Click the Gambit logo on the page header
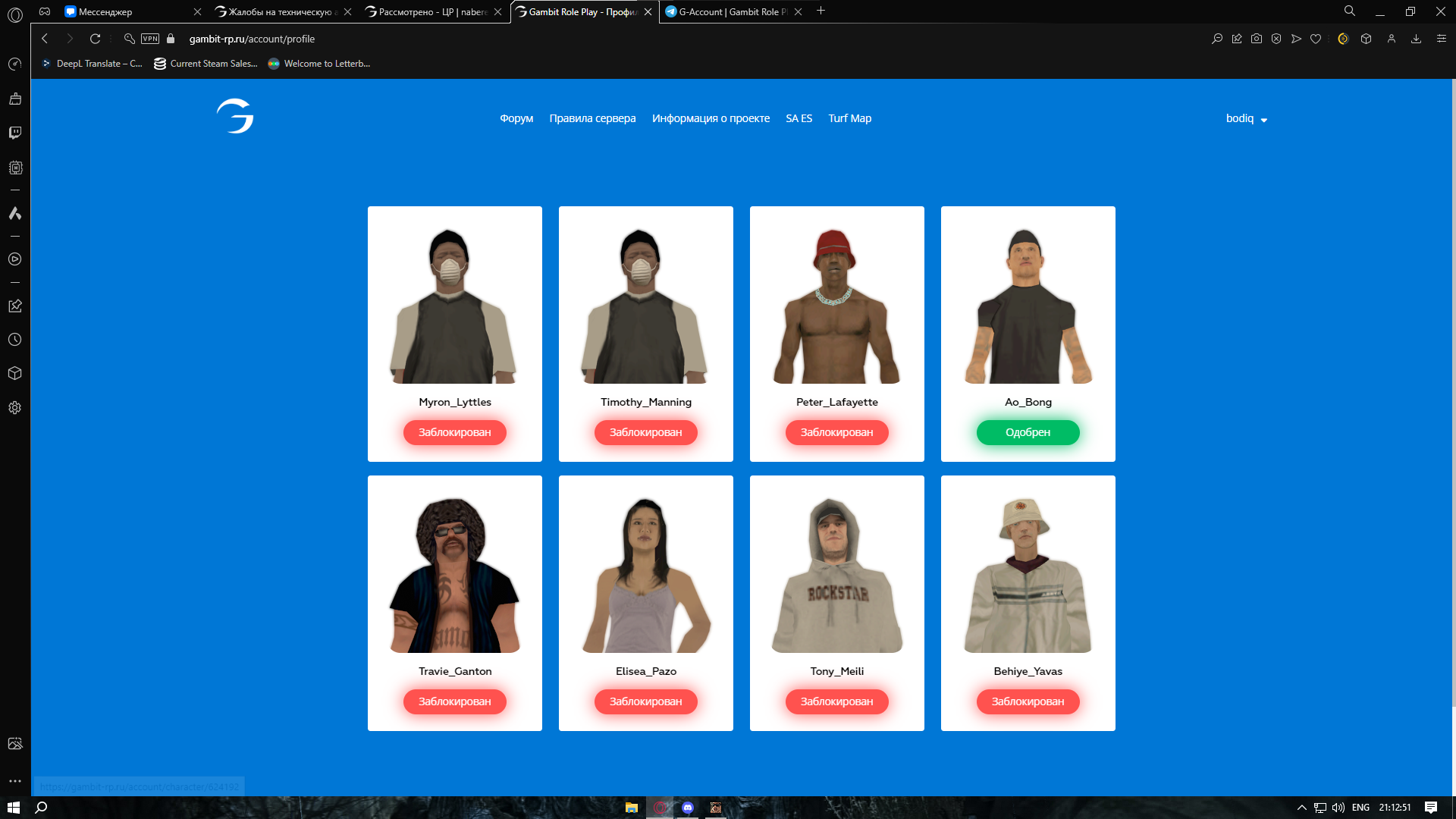This screenshot has width=1456, height=819. pos(235,116)
